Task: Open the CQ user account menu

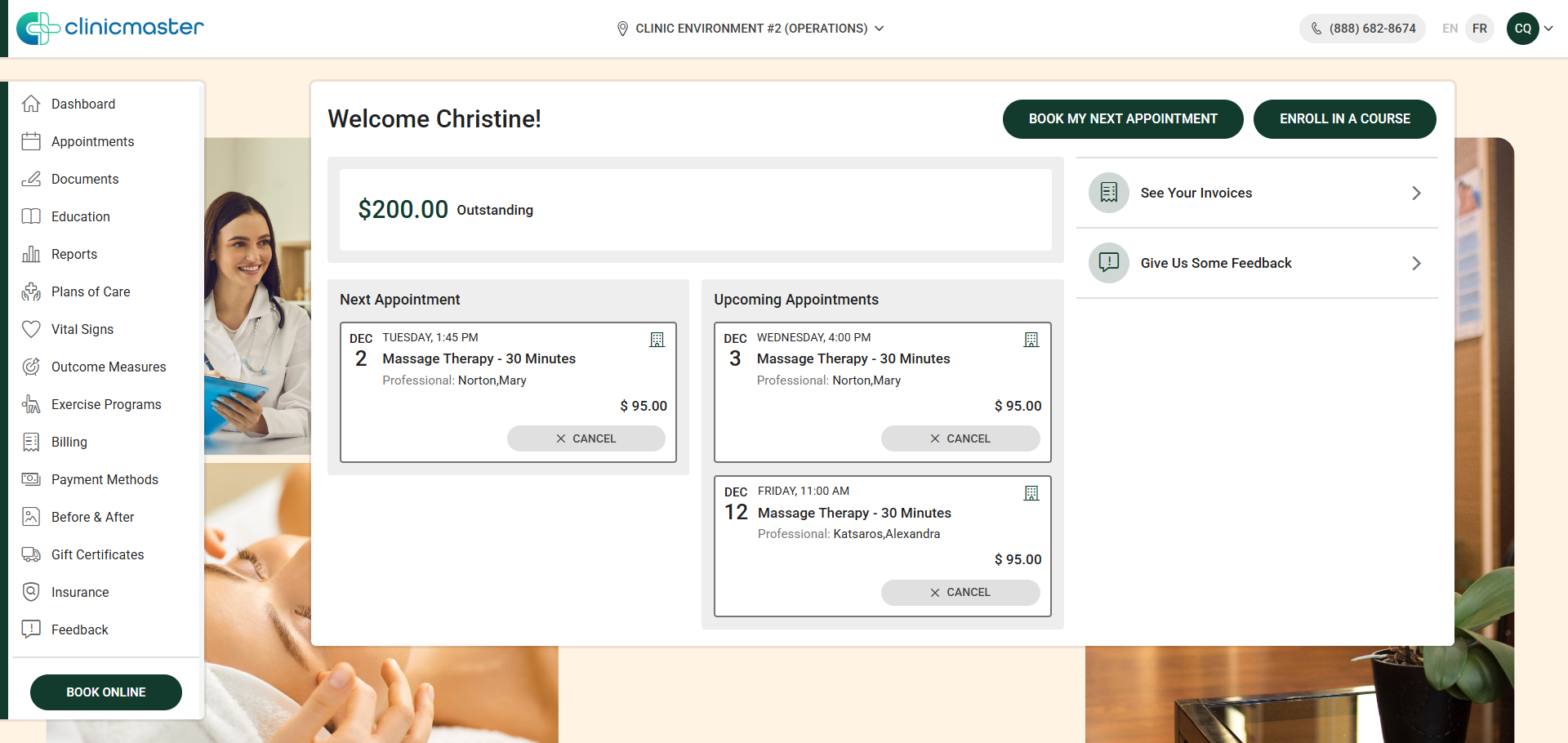Action: pos(1529,29)
